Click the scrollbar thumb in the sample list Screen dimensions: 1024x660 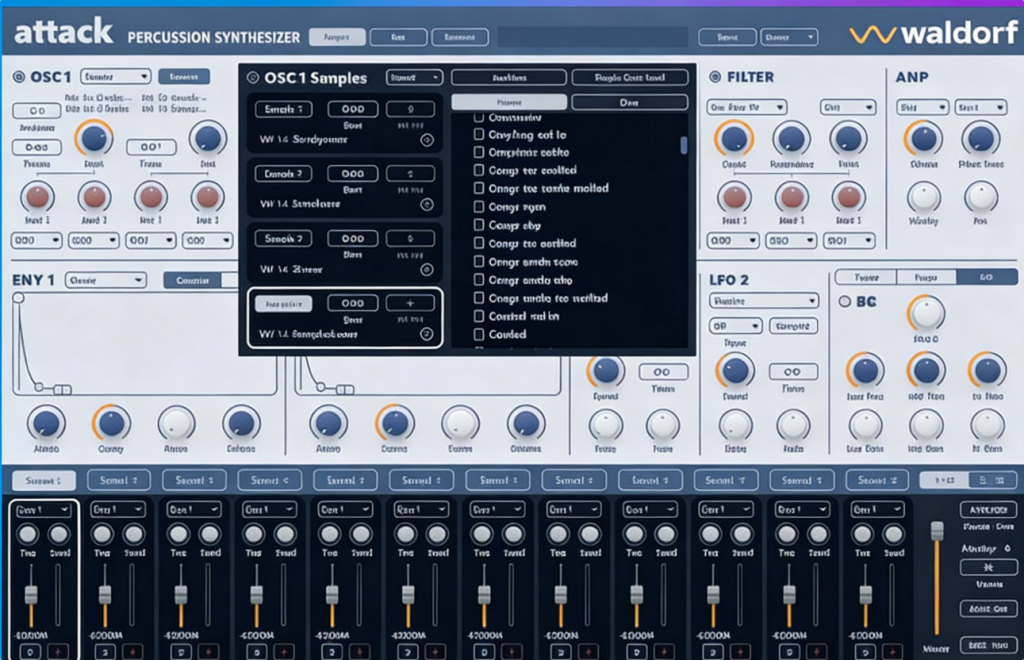click(x=684, y=145)
